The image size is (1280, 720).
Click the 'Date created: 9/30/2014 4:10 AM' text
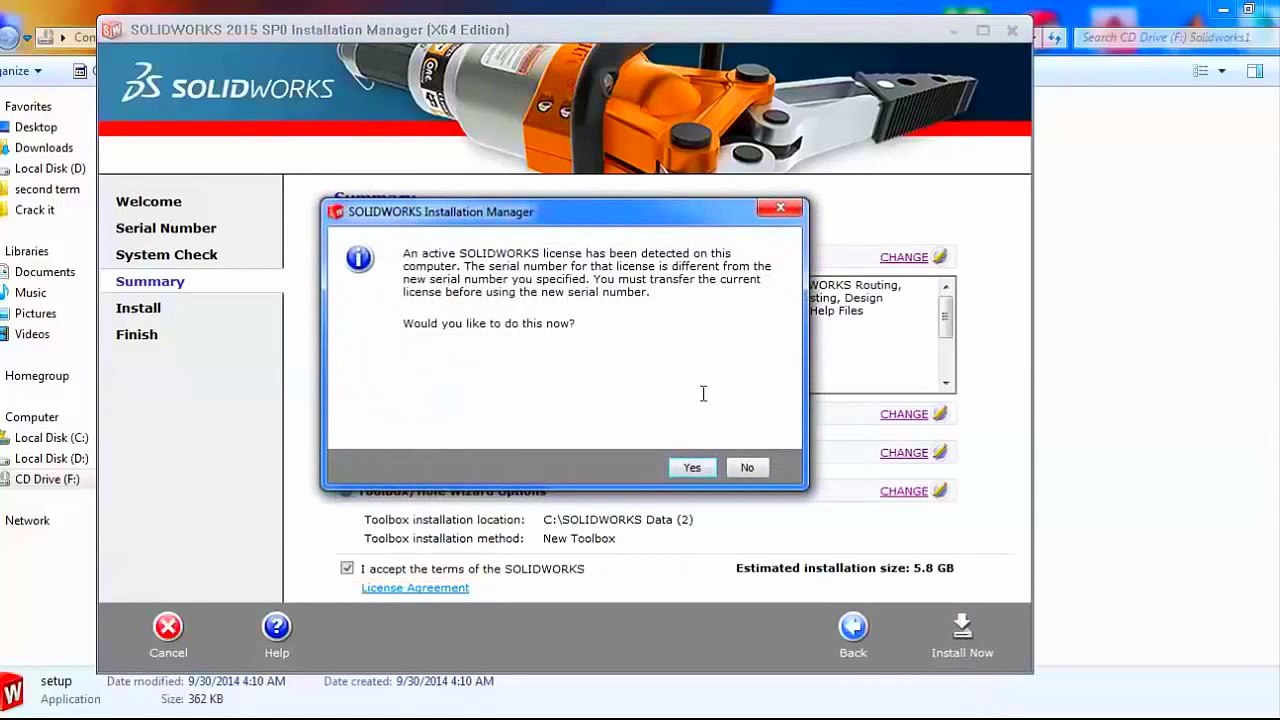tap(409, 681)
